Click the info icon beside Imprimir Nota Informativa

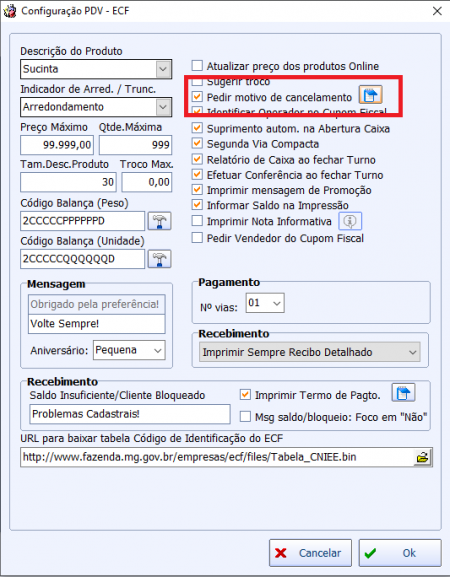(x=350, y=221)
